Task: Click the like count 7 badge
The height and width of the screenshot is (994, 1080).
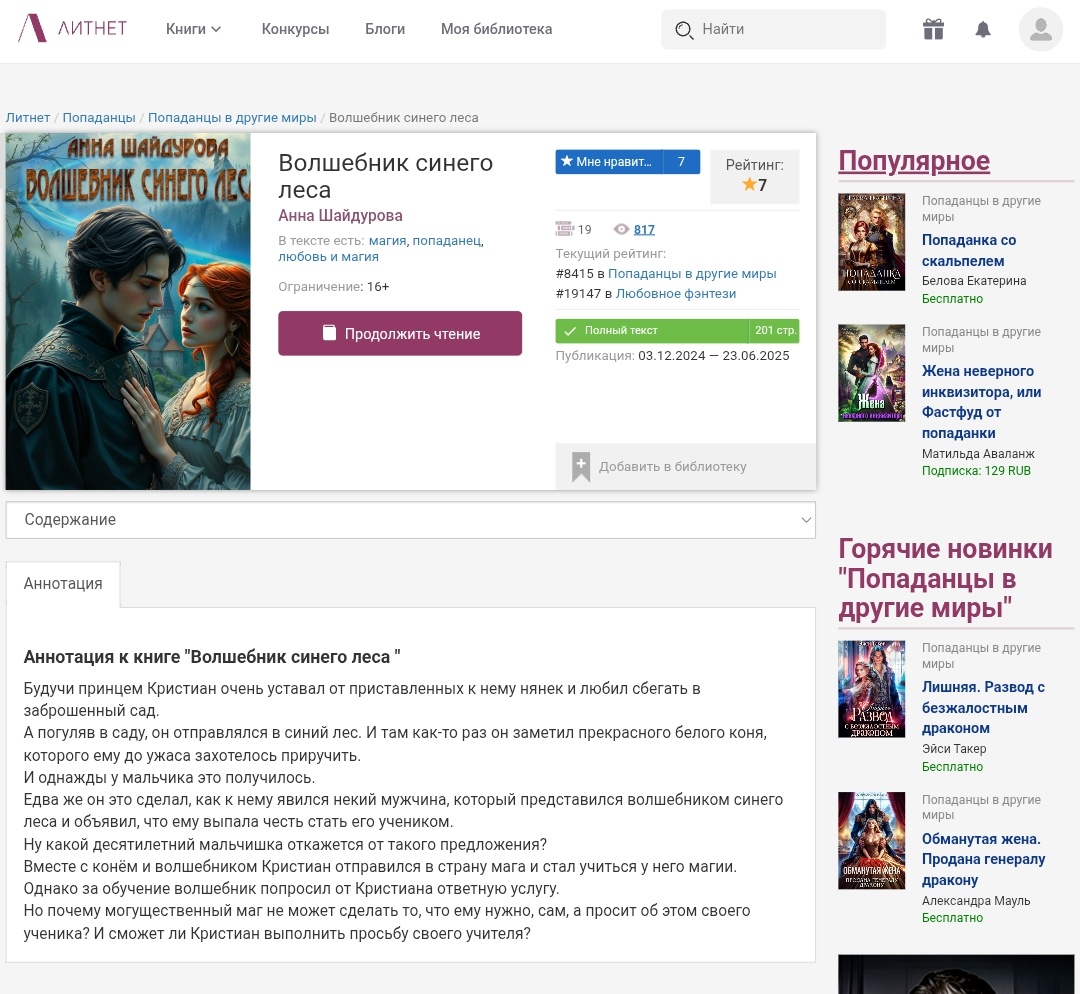Action: [681, 162]
